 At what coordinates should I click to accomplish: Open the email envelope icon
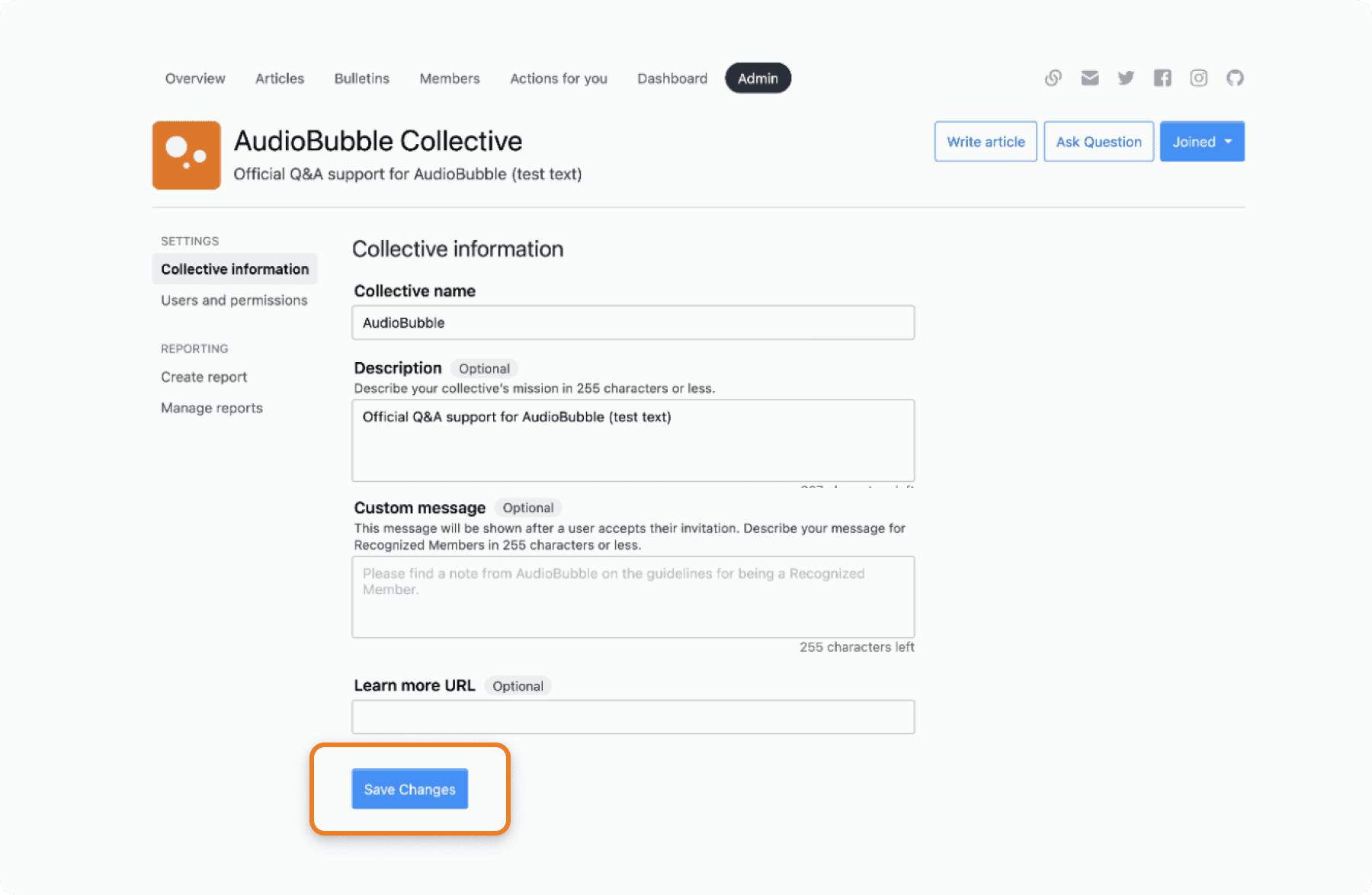1089,78
